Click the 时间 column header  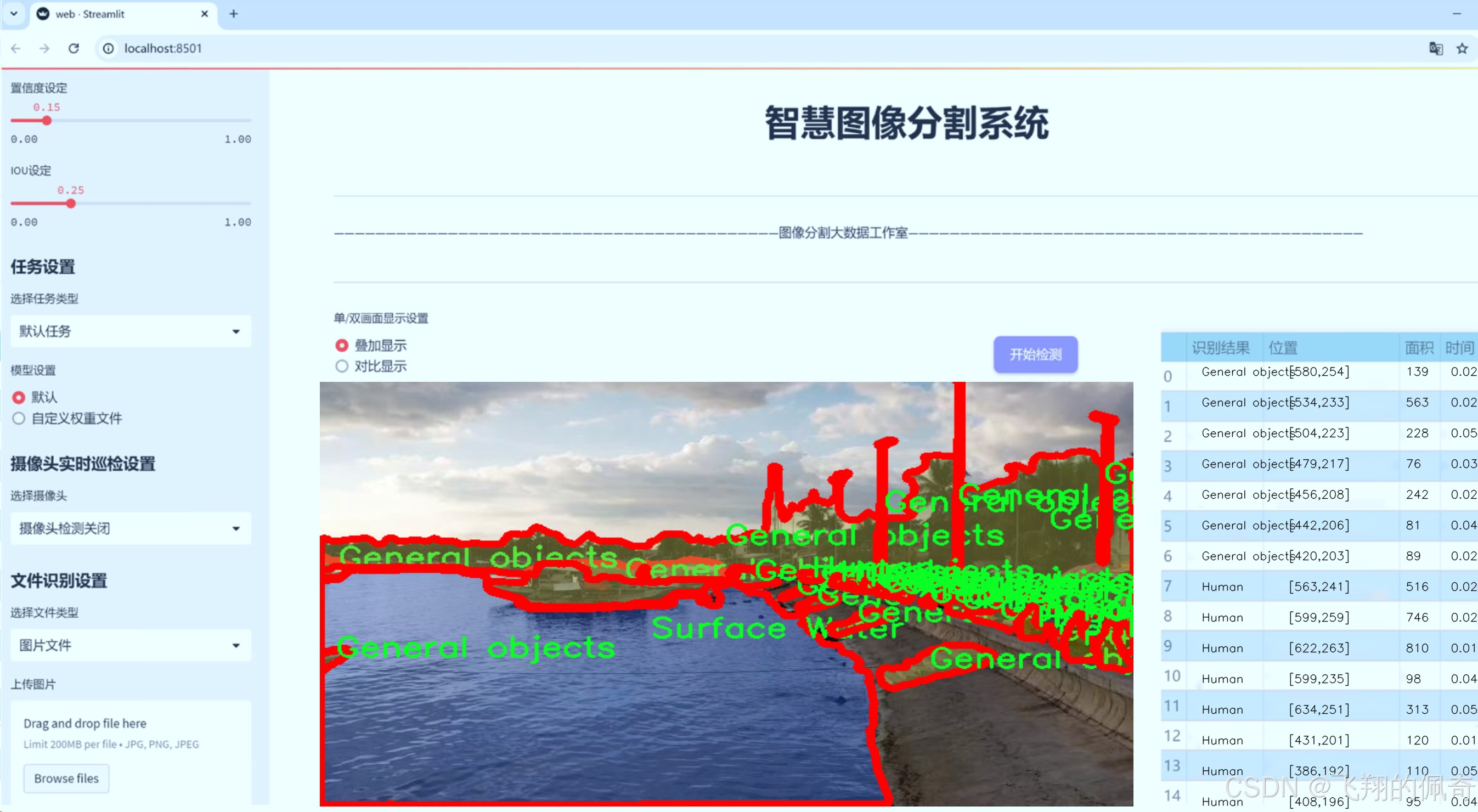[1459, 348]
